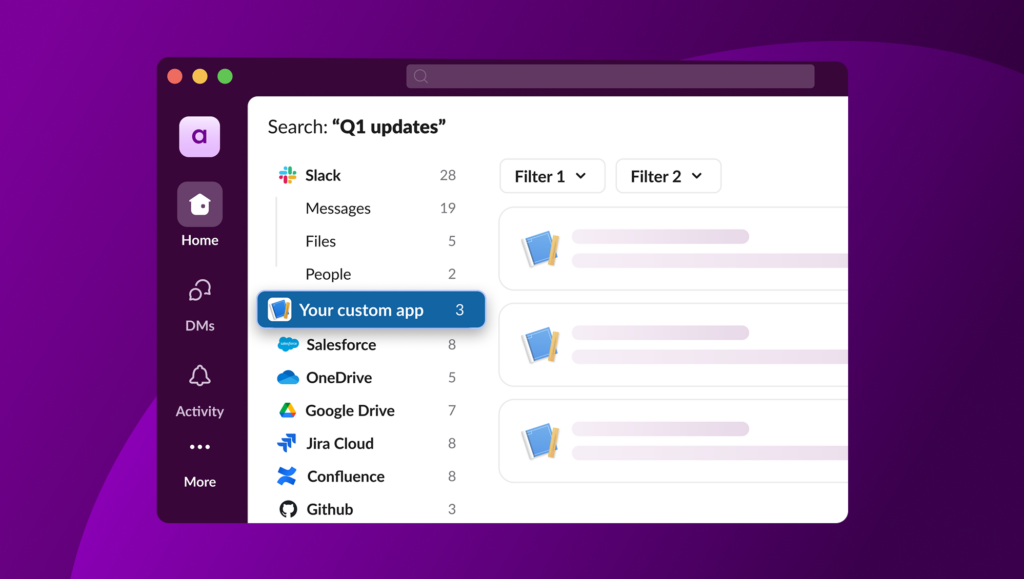The height and width of the screenshot is (579, 1024).
Task: Click the workspace avatar icon in the sidebar
Action: [x=199, y=136]
